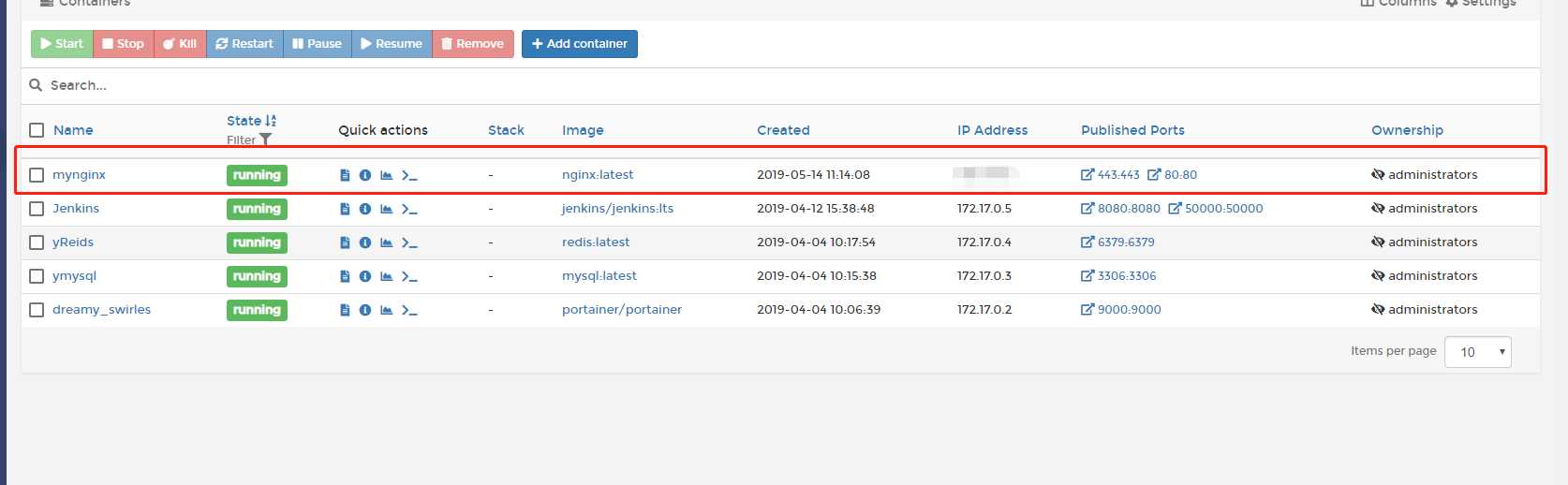The width and height of the screenshot is (1568, 485).
Task: Click the Resume button
Action: (392, 44)
